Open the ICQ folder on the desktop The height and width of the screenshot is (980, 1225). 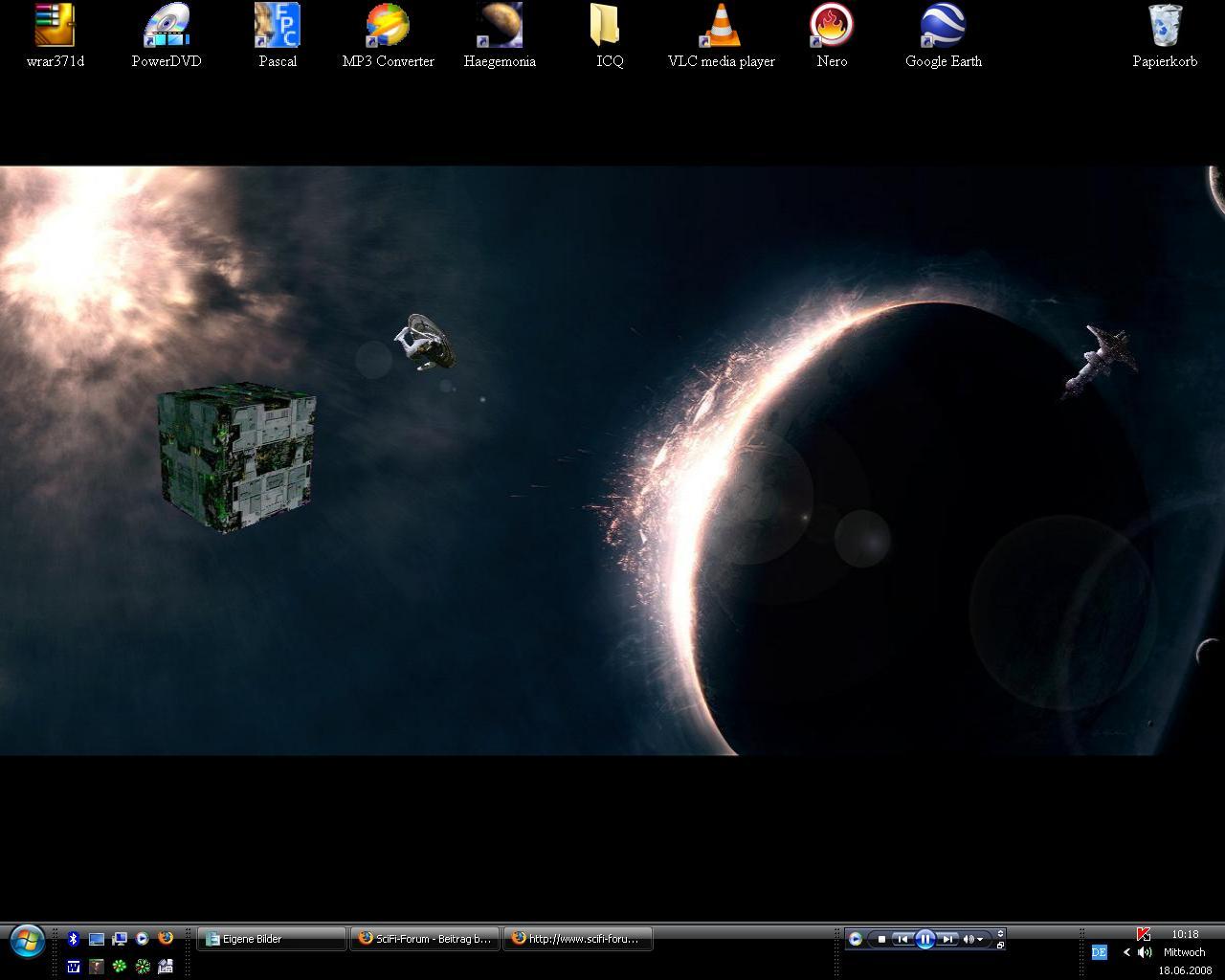(609, 27)
